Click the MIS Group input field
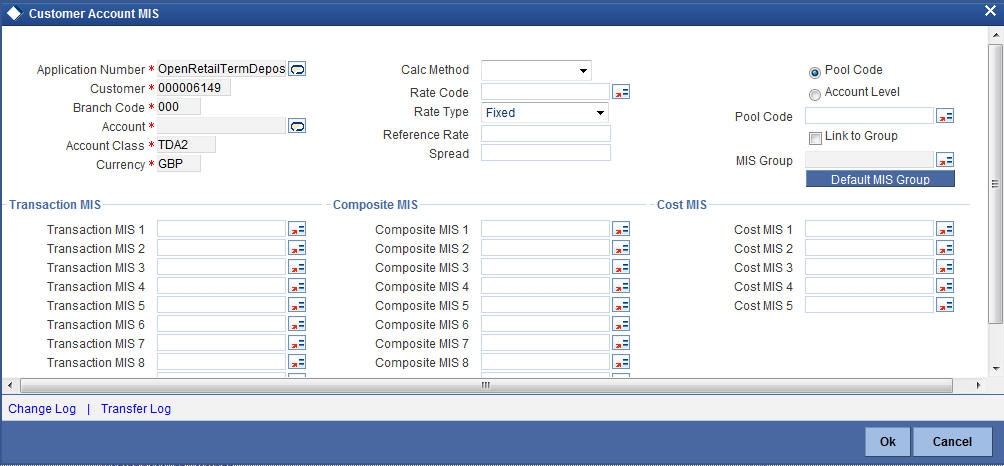 tap(870, 159)
